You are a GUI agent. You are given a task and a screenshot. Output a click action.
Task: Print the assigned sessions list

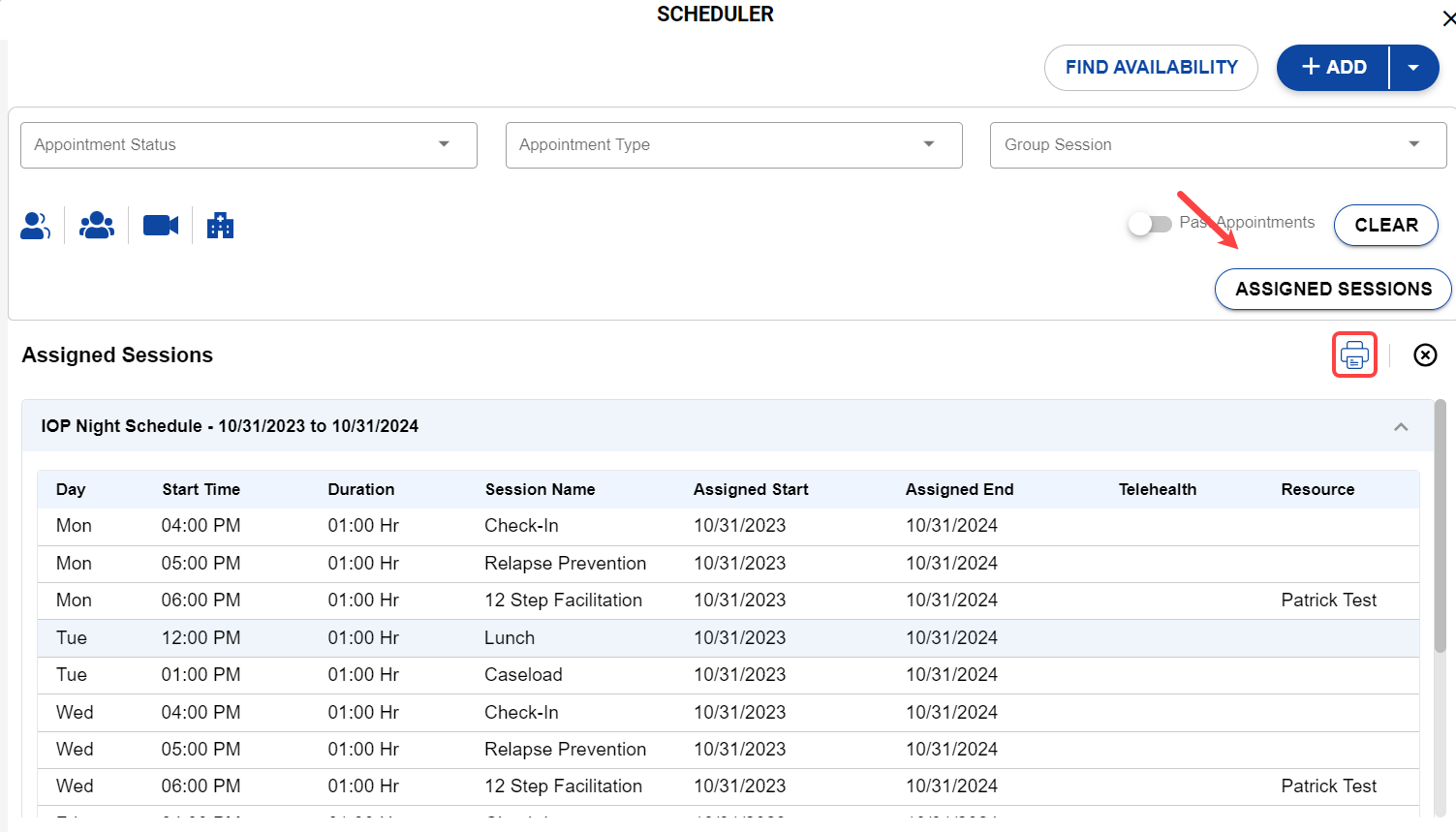(1354, 355)
